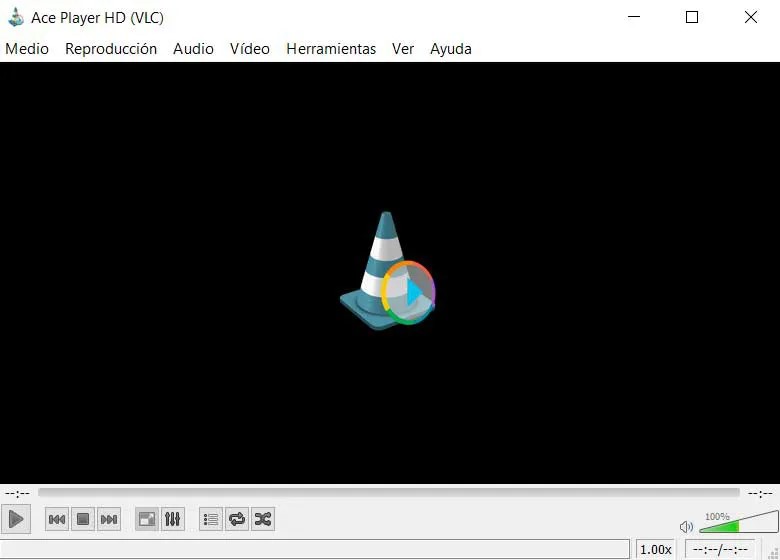Click the cone logo in the video area
This screenshot has width=780, height=560.
(x=388, y=271)
